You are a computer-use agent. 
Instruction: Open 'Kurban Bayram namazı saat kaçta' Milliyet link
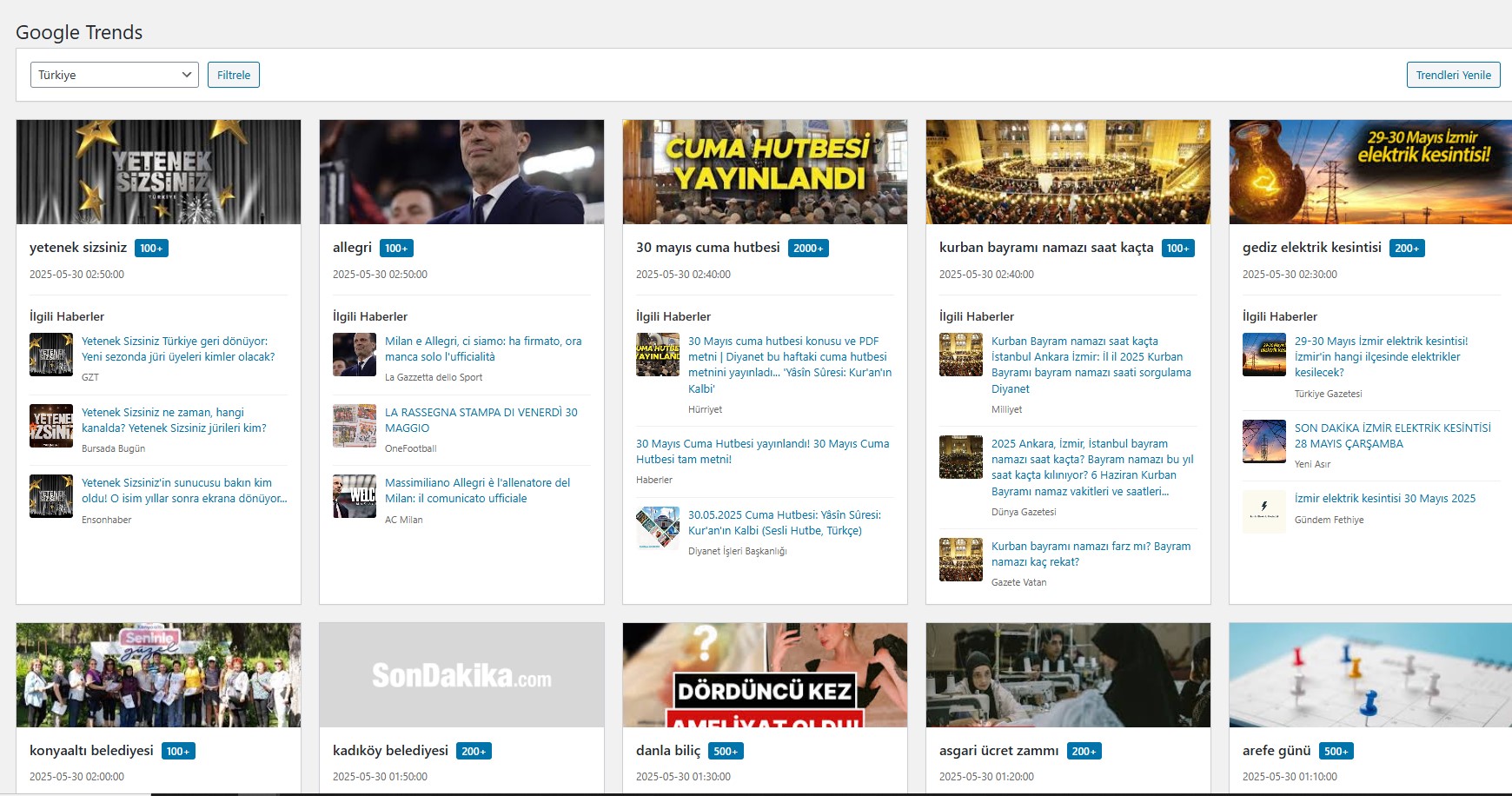tap(1091, 365)
